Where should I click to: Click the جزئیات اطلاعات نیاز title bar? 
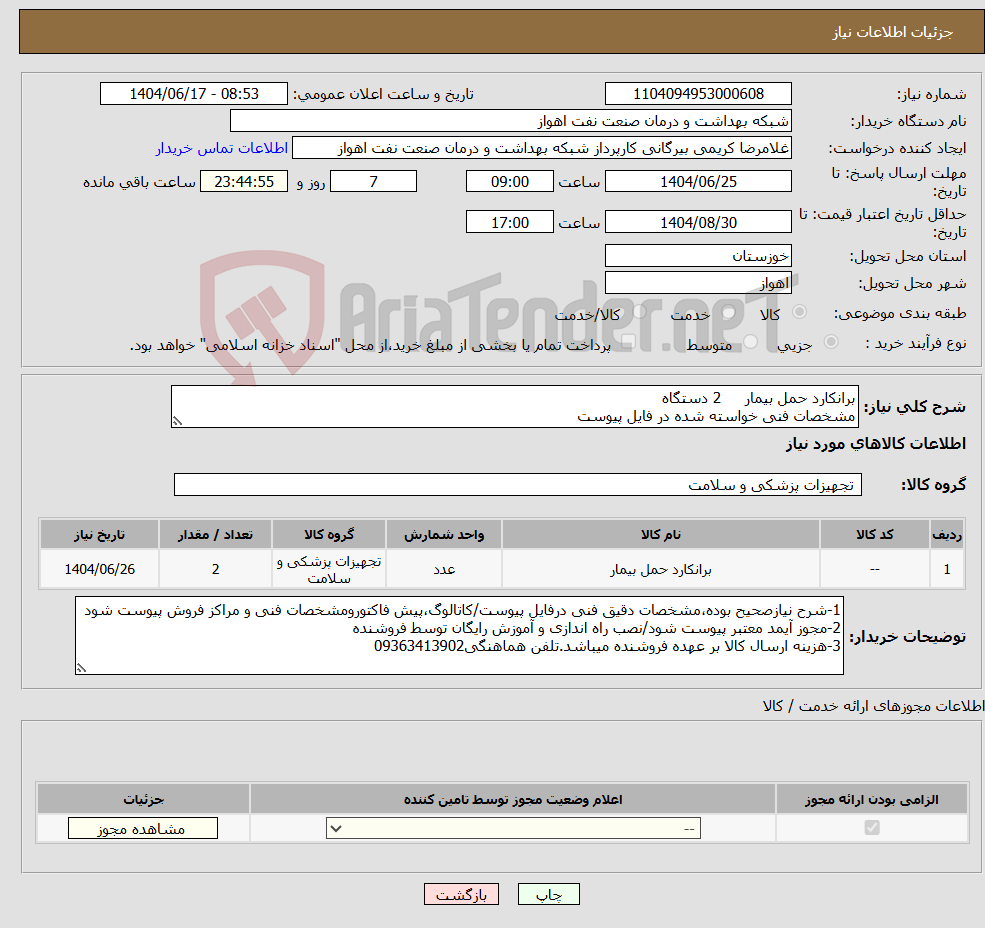[492, 31]
